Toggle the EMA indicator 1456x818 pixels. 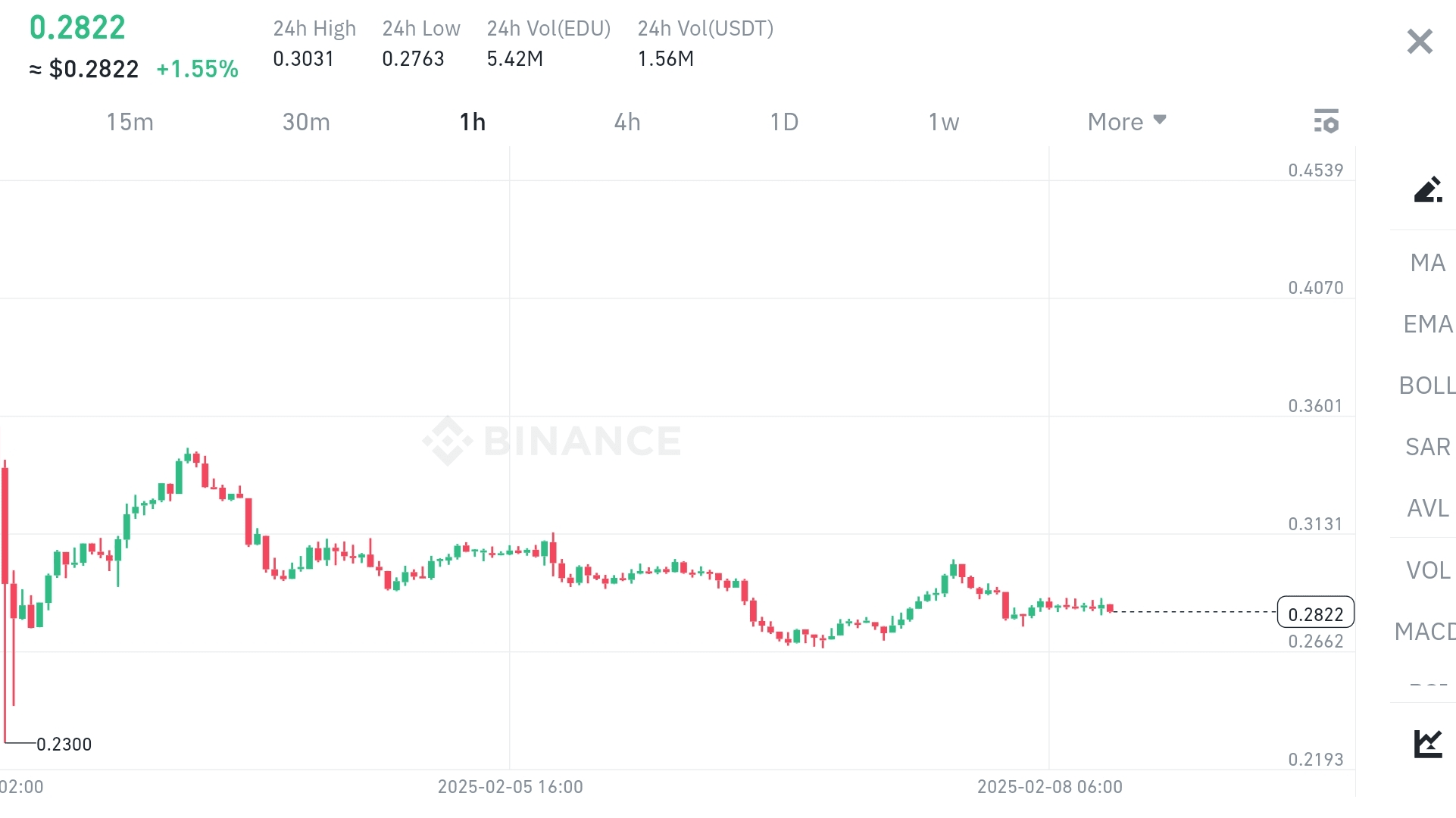[x=1427, y=324]
